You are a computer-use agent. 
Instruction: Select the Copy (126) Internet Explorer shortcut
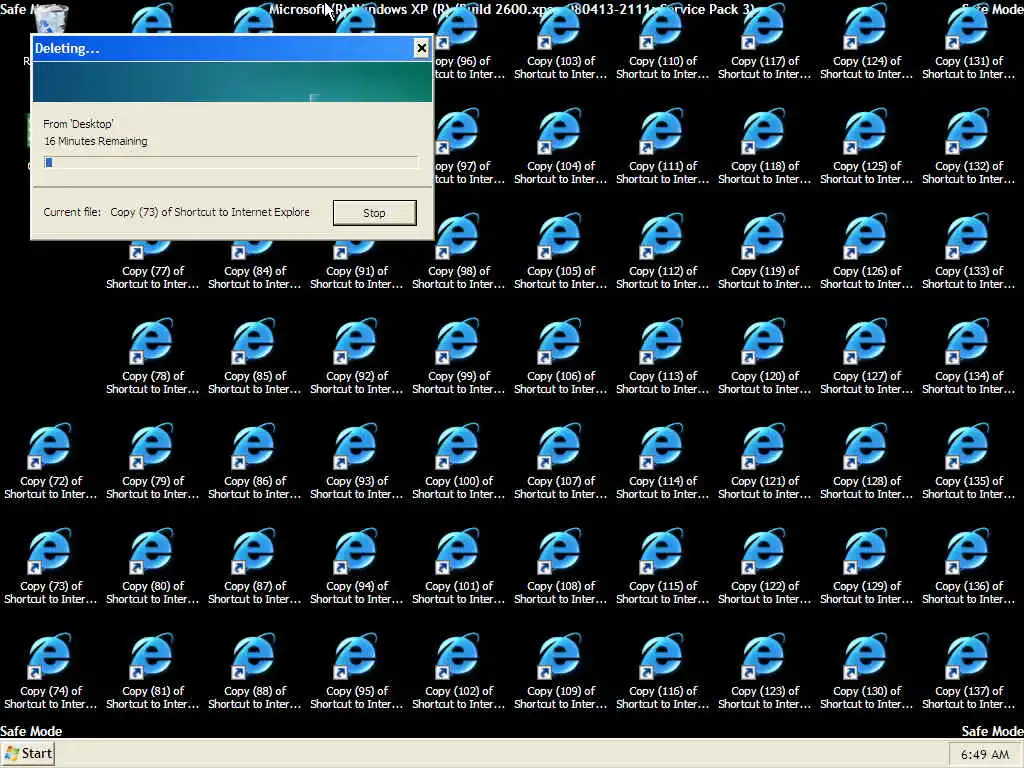(x=866, y=252)
